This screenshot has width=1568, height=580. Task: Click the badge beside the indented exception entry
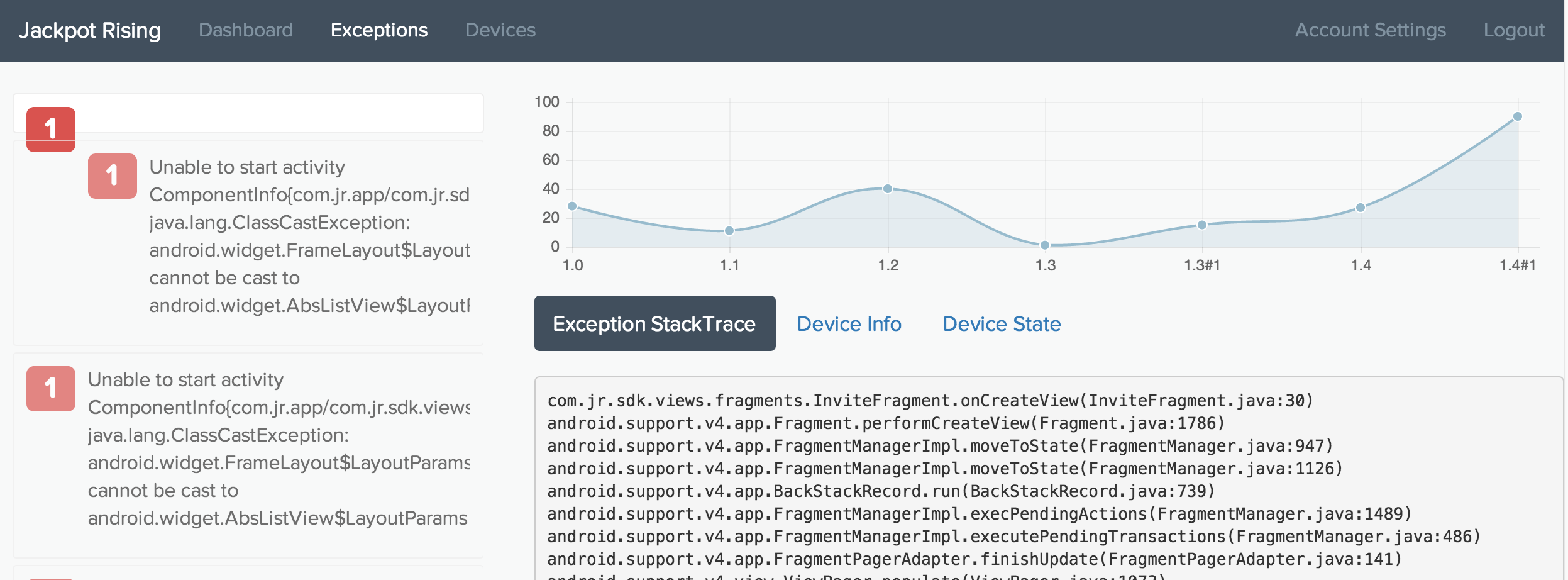[113, 176]
